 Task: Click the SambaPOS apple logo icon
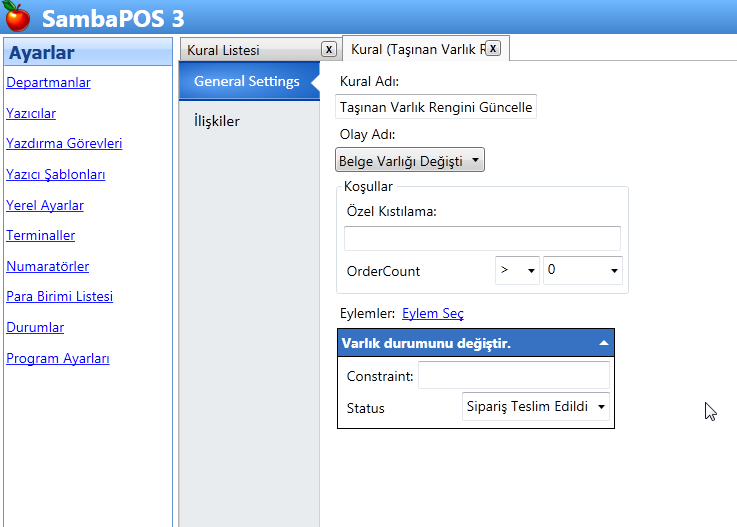(x=18, y=17)
